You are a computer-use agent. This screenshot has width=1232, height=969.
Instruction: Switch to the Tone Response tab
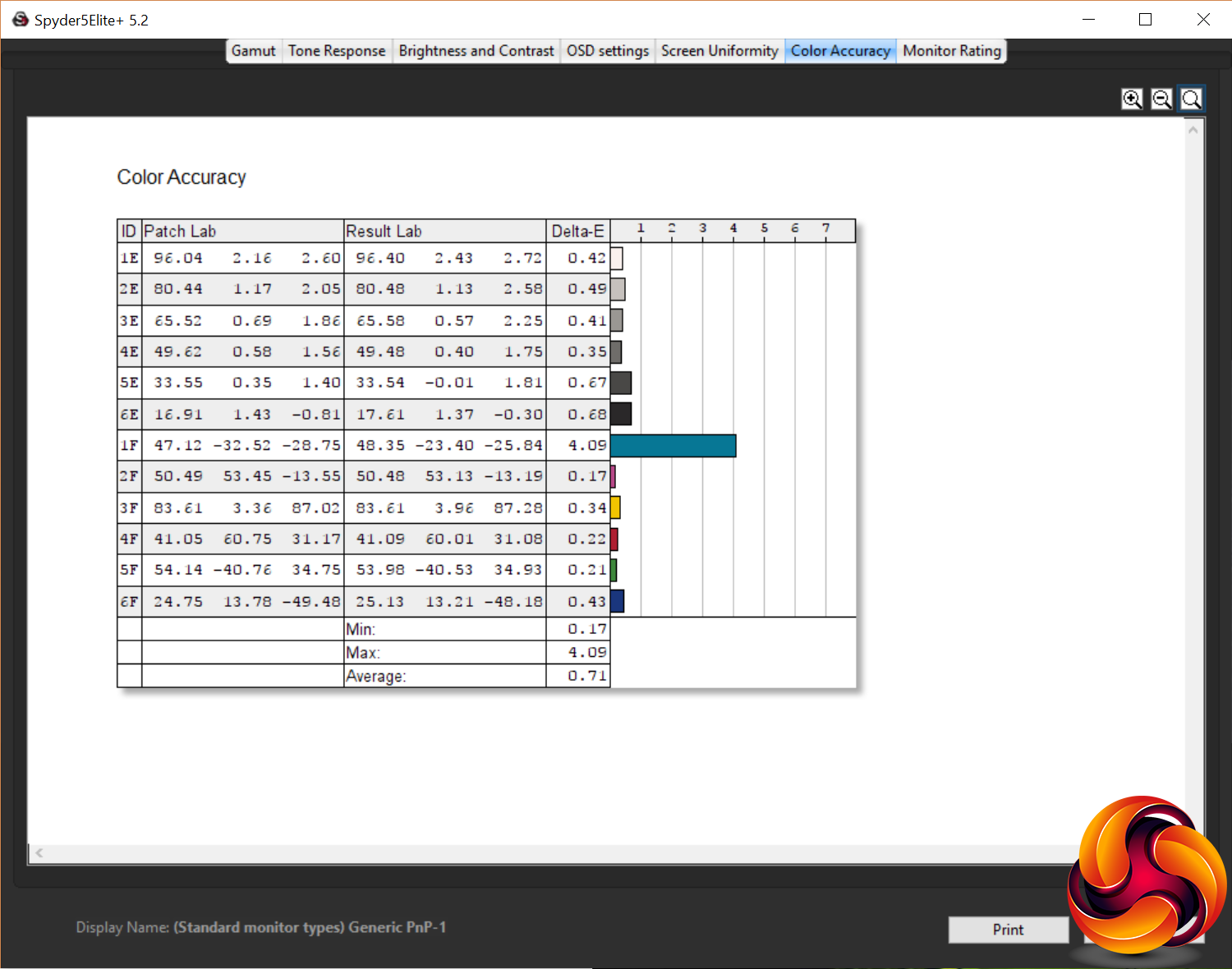pos(337,51)
